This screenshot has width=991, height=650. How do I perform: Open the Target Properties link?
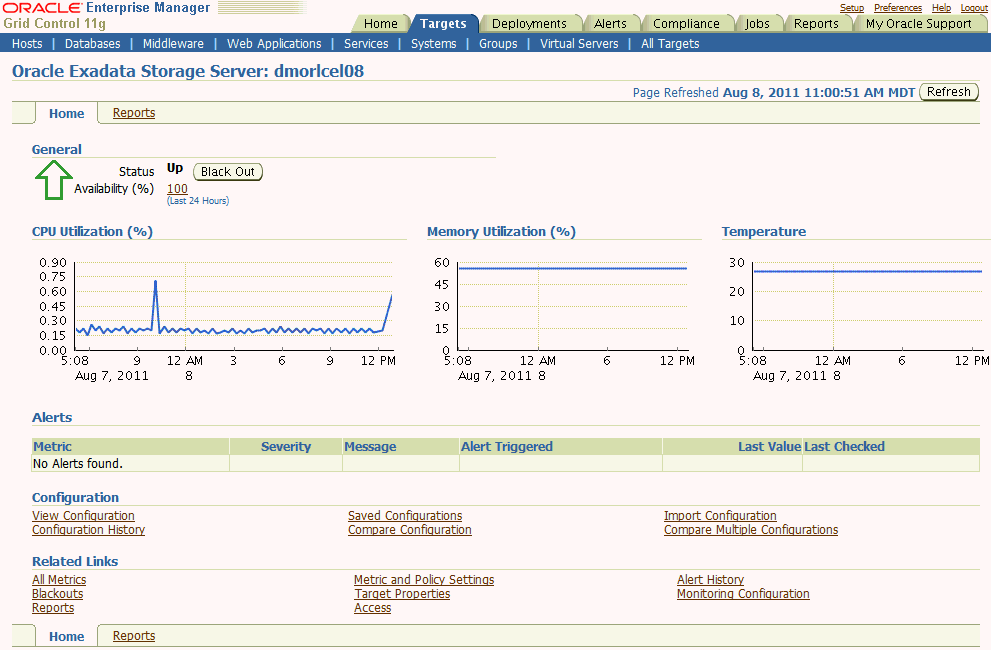point(402,594)
